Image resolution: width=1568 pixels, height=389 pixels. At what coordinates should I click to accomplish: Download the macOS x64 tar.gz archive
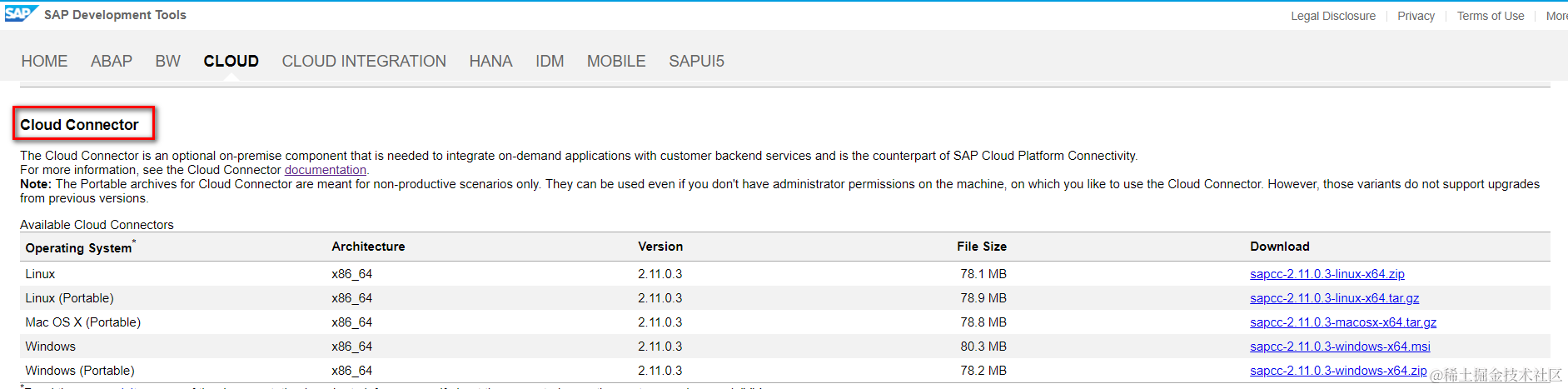(1342, 322)
